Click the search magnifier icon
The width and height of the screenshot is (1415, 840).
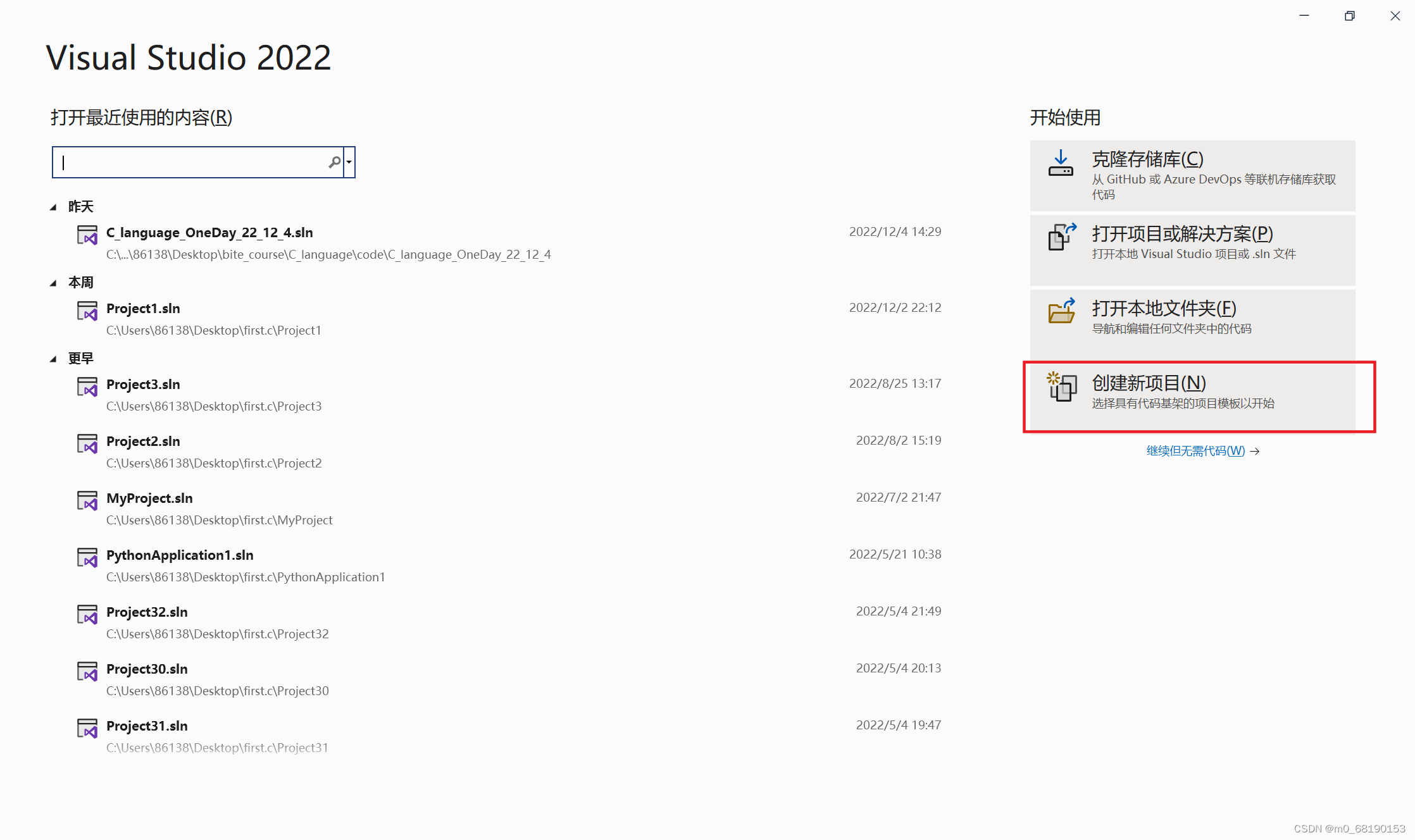click(334, 163)
